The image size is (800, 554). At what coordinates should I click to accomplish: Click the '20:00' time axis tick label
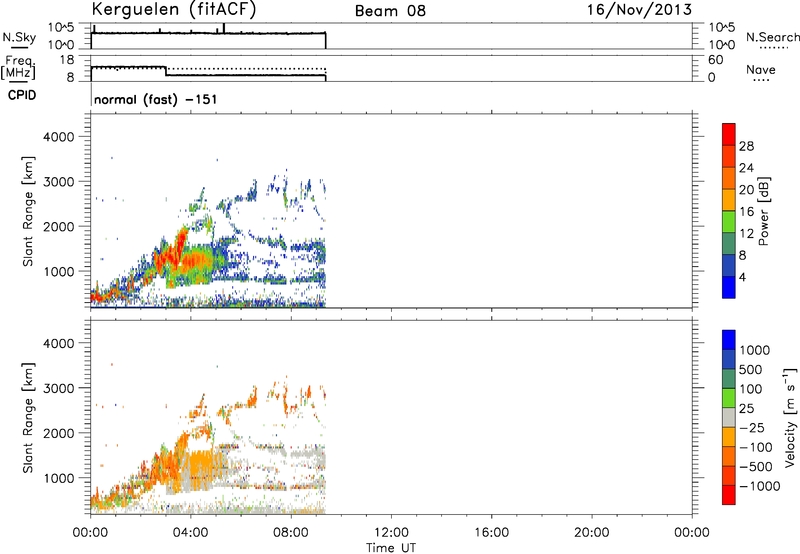tap(591, 533)
